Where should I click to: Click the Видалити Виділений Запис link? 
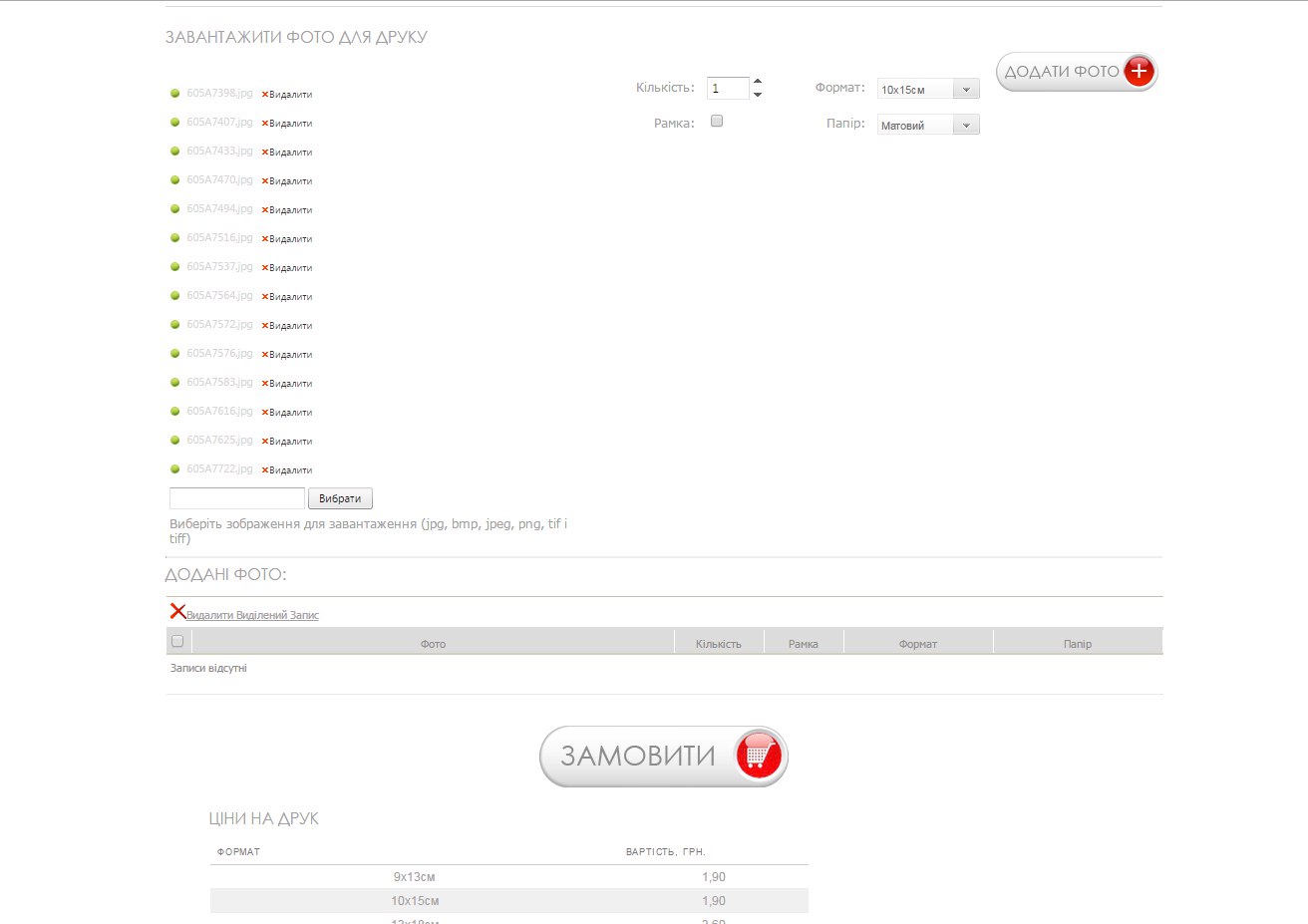coord(252,616)
